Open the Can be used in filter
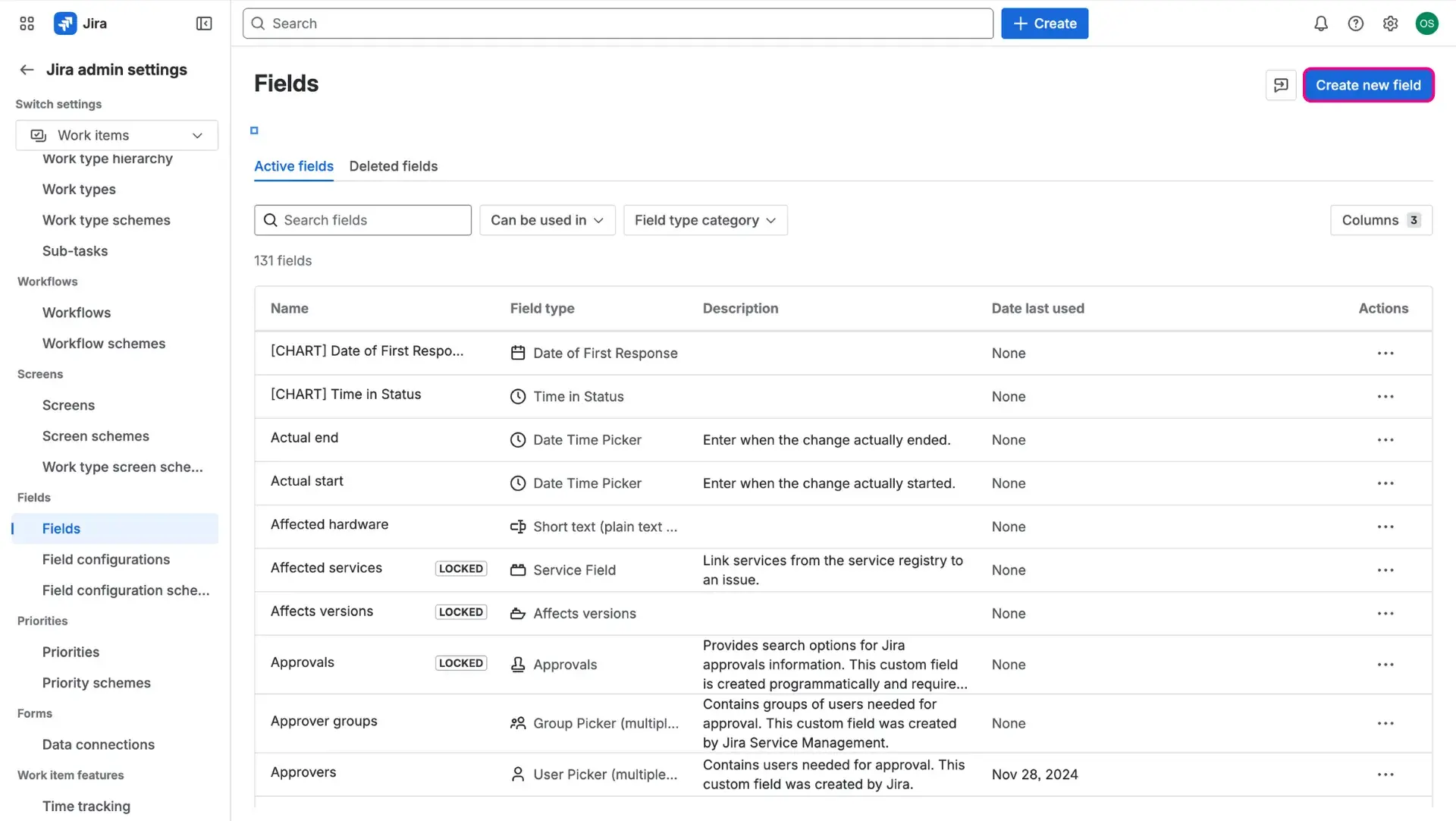This screenshot has height=821, width=1456. (547, 220)
